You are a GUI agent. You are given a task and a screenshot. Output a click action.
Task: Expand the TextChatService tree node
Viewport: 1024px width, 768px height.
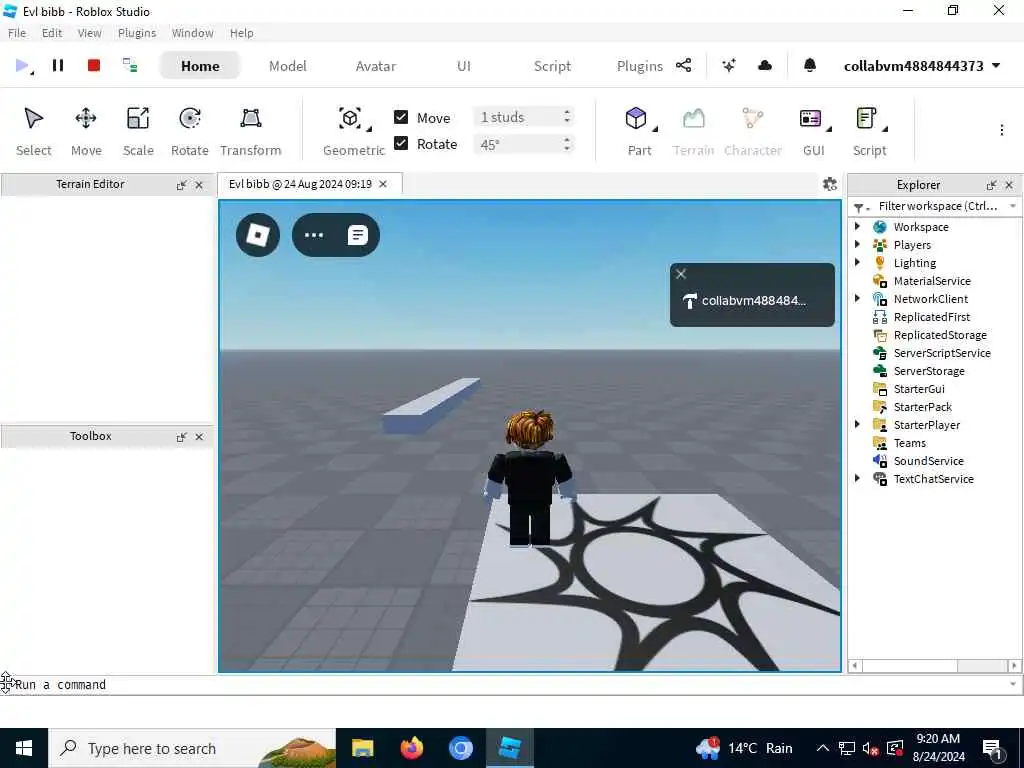click(x=857, y=479)
